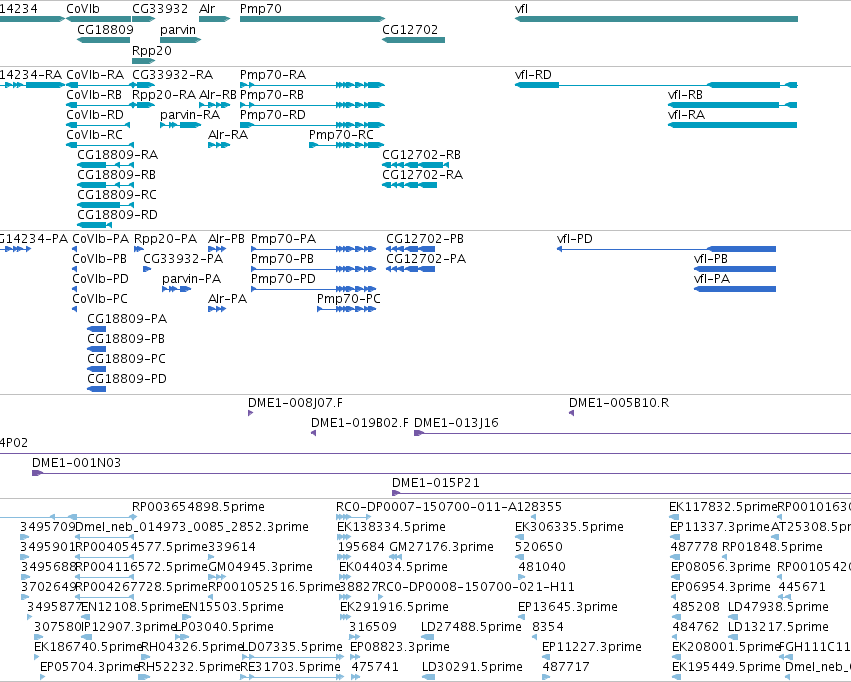Click protein vfl-PD label
This screenshot has height=682, width=851.
tap(575, 239)
